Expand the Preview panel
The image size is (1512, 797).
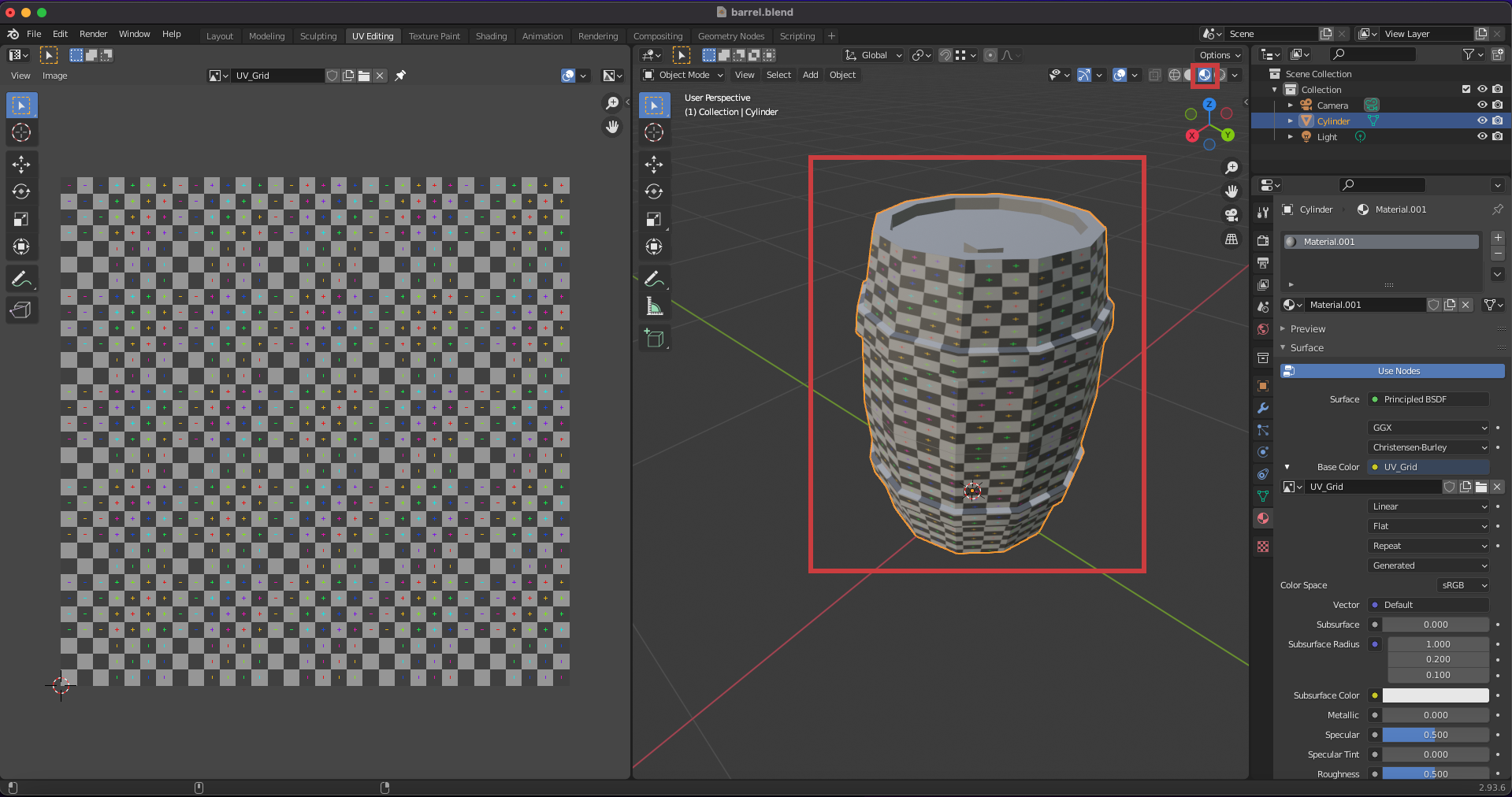[1307, 328]
